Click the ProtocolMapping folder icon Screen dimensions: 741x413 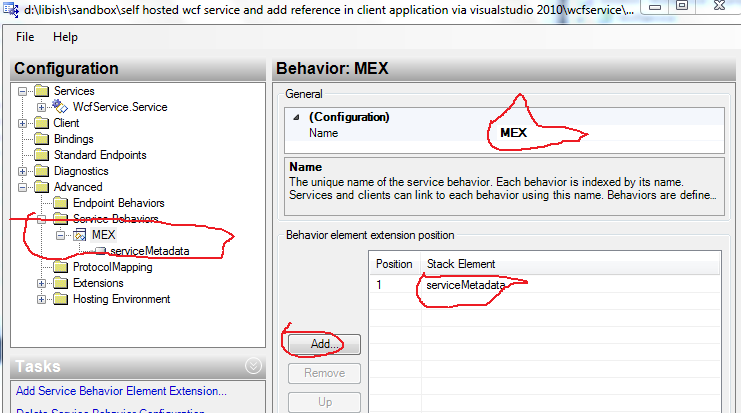tap(60, 267)
